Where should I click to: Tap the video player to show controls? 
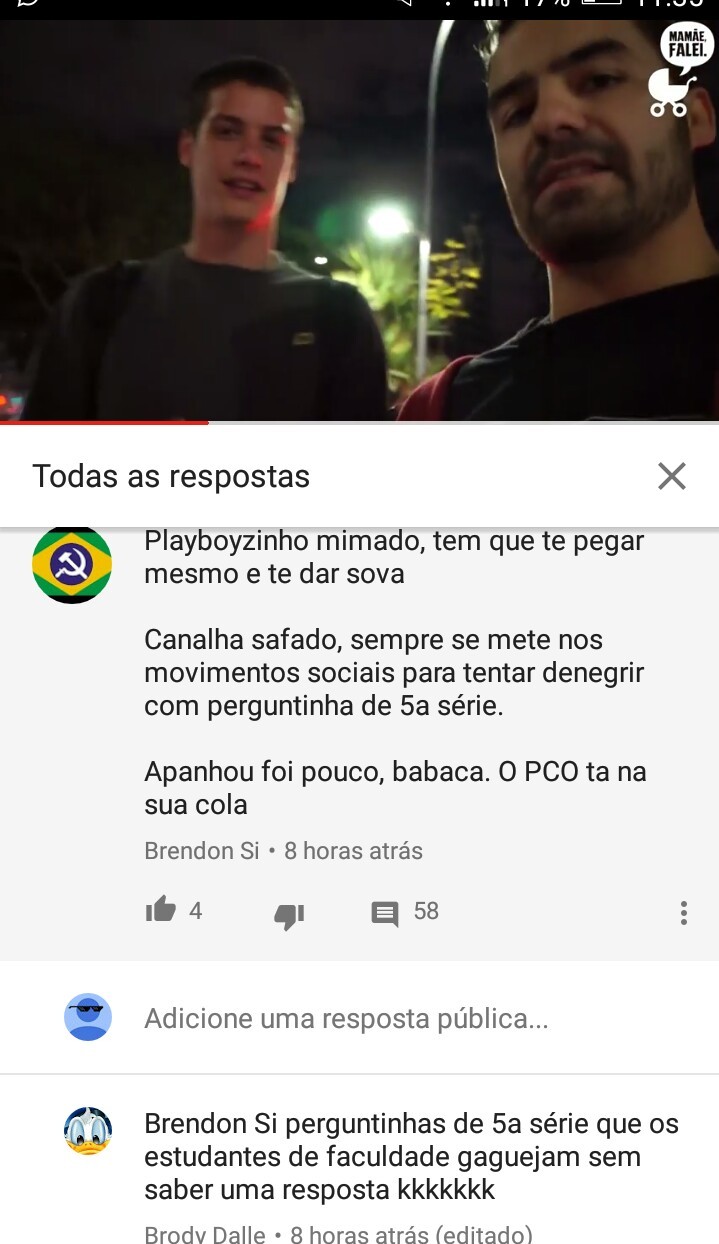tap(359, 220)
